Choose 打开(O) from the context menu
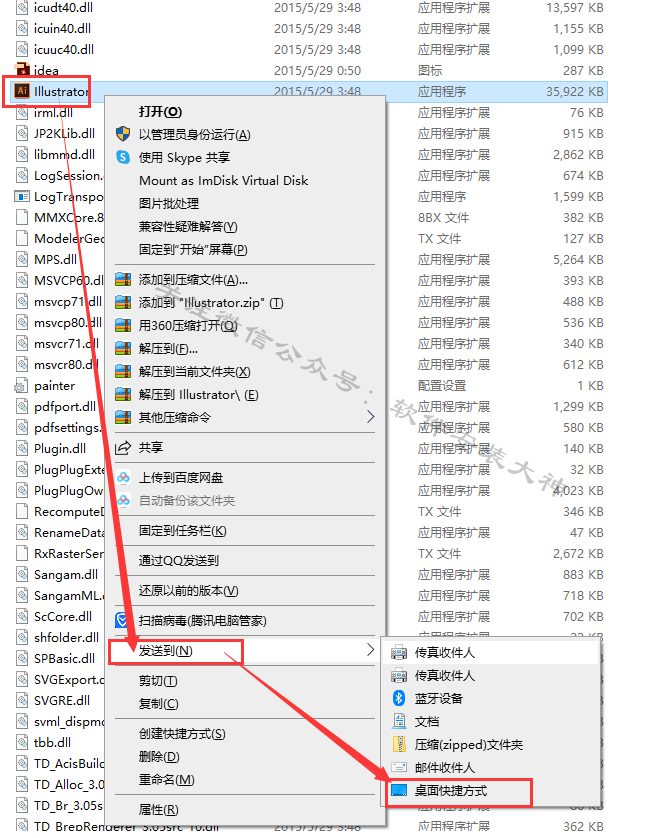The height and width of the screenshot is (838, 645). tap(160, 111)
